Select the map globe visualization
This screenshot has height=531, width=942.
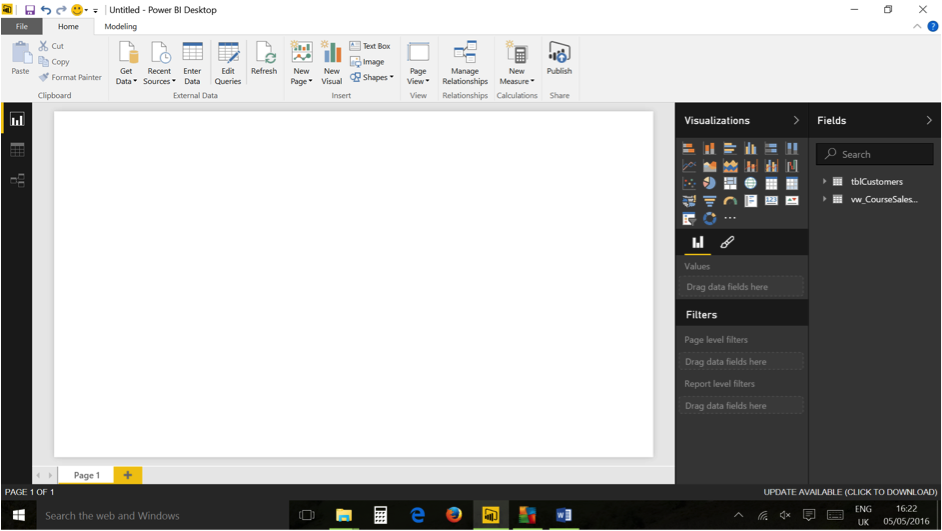[x=750, y=183]
